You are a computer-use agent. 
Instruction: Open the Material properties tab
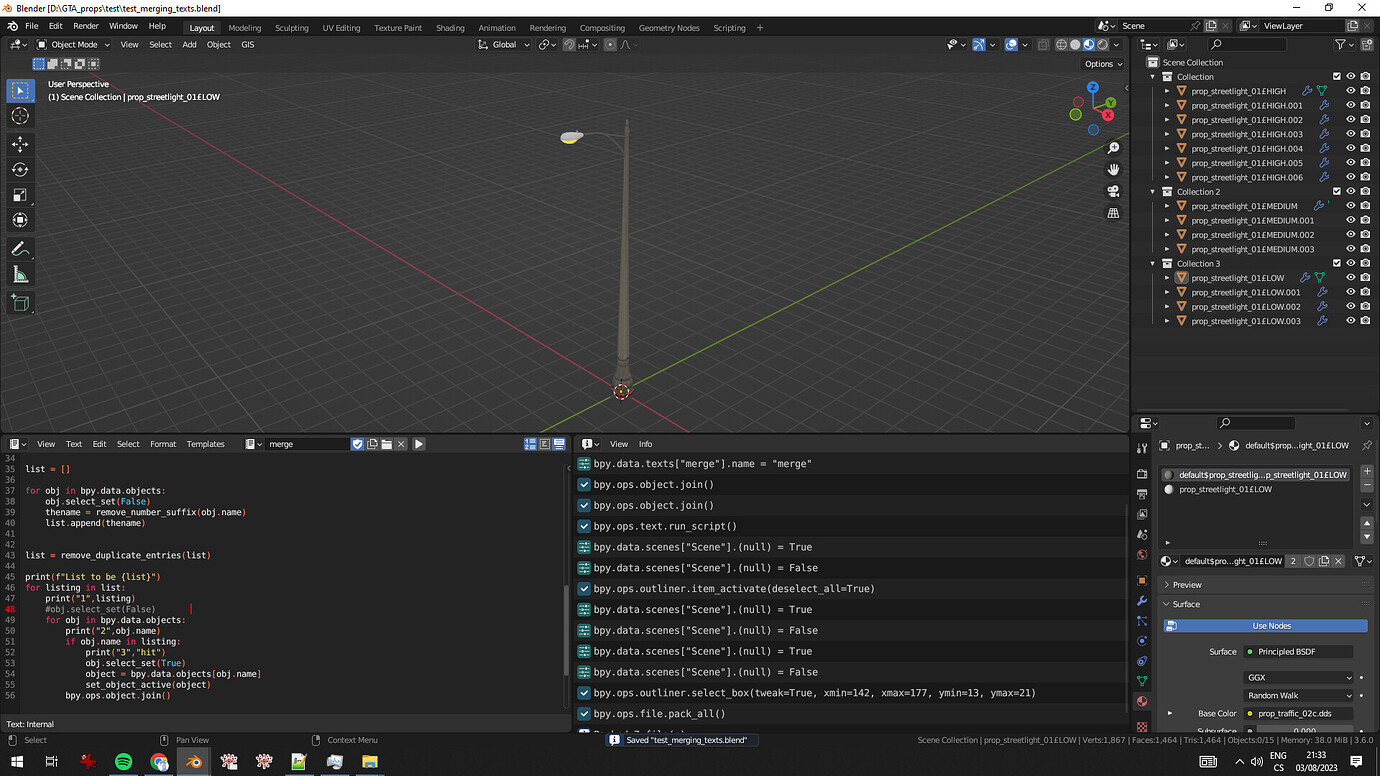pyautogui.click(x=1142, y=701)
